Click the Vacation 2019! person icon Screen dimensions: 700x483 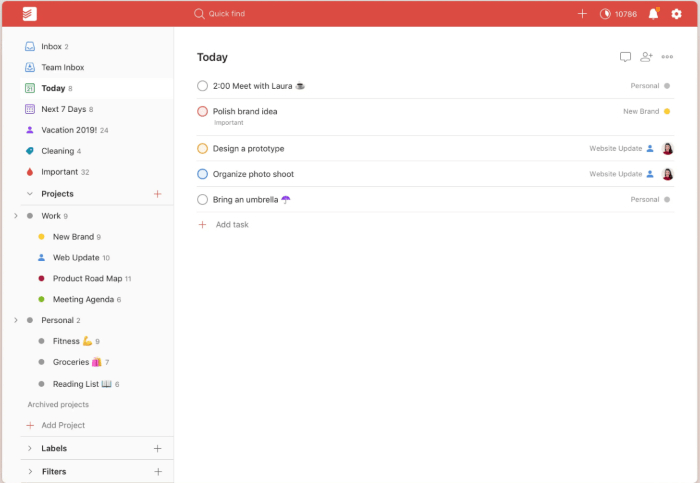click(x=30, y=130)
